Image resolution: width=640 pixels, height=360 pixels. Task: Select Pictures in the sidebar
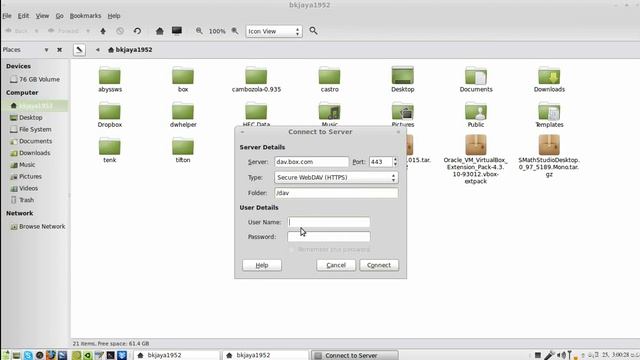coord(26,177)
